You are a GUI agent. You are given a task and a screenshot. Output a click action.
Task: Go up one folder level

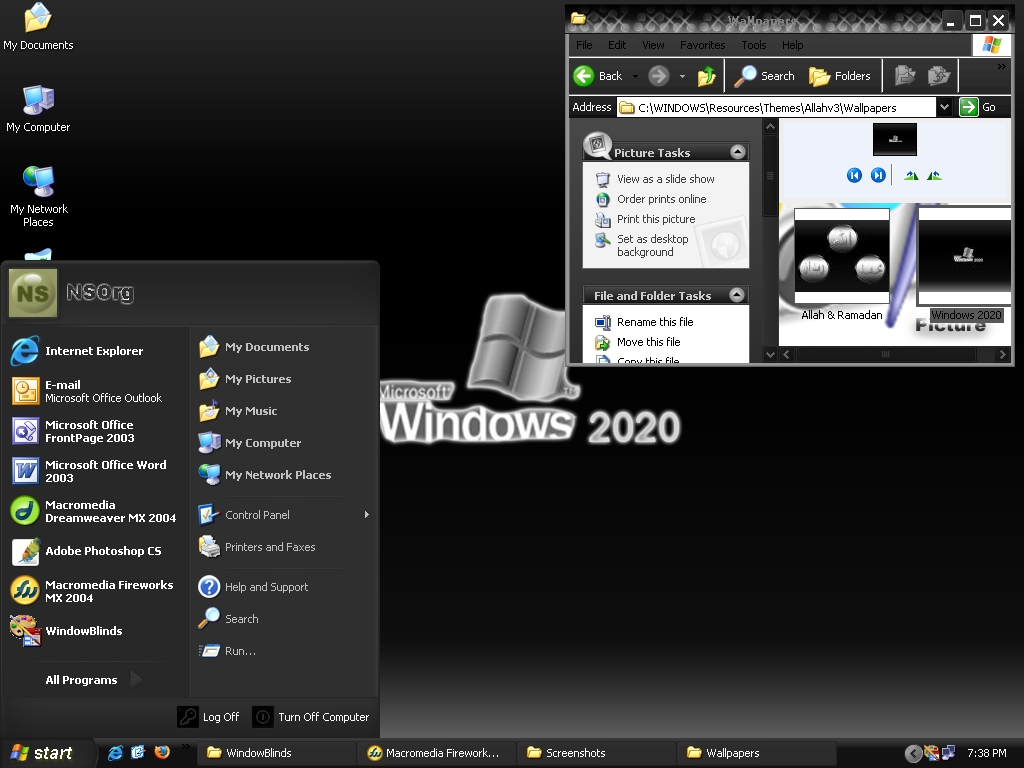click(706, 76)
